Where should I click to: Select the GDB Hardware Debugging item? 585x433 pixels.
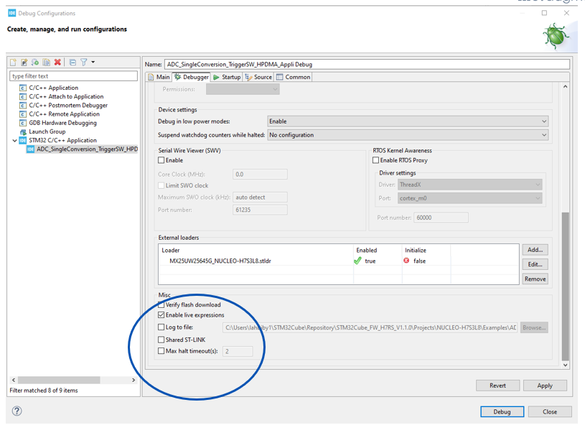click(x=63, y=123)
